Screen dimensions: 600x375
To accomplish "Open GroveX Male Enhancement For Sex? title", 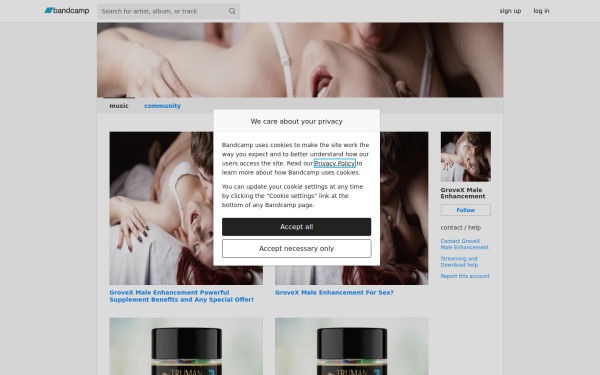I will (334, 292).
